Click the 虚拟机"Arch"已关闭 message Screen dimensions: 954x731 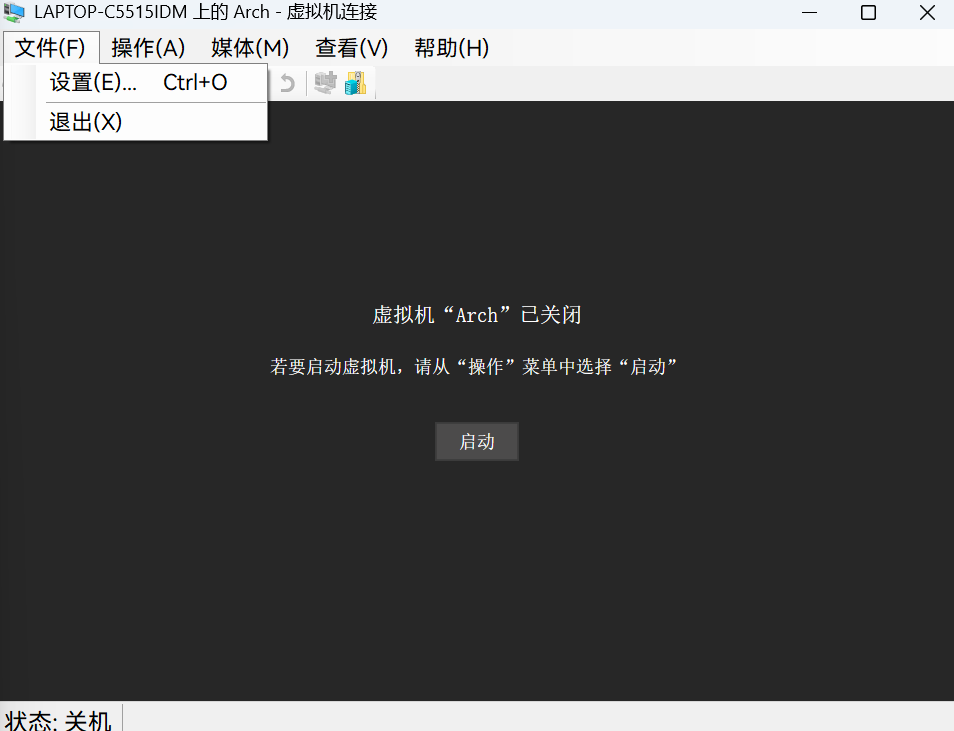[x=477, y=315]
